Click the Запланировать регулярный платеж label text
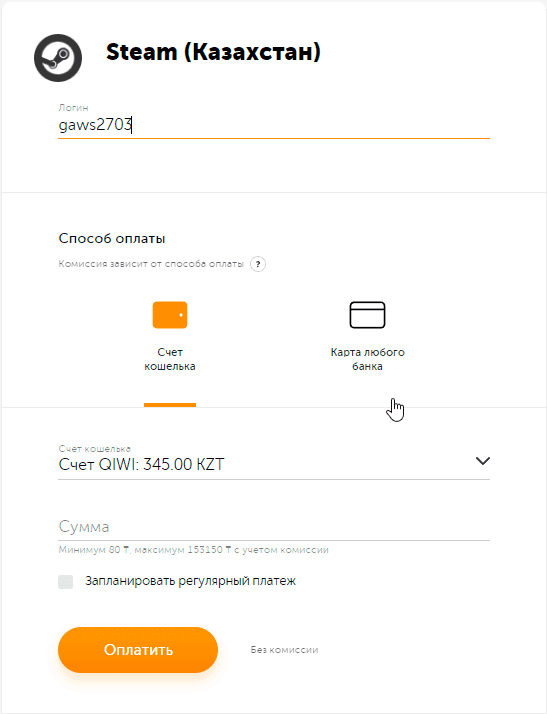The image size is (547, 714). pos(190,581)
